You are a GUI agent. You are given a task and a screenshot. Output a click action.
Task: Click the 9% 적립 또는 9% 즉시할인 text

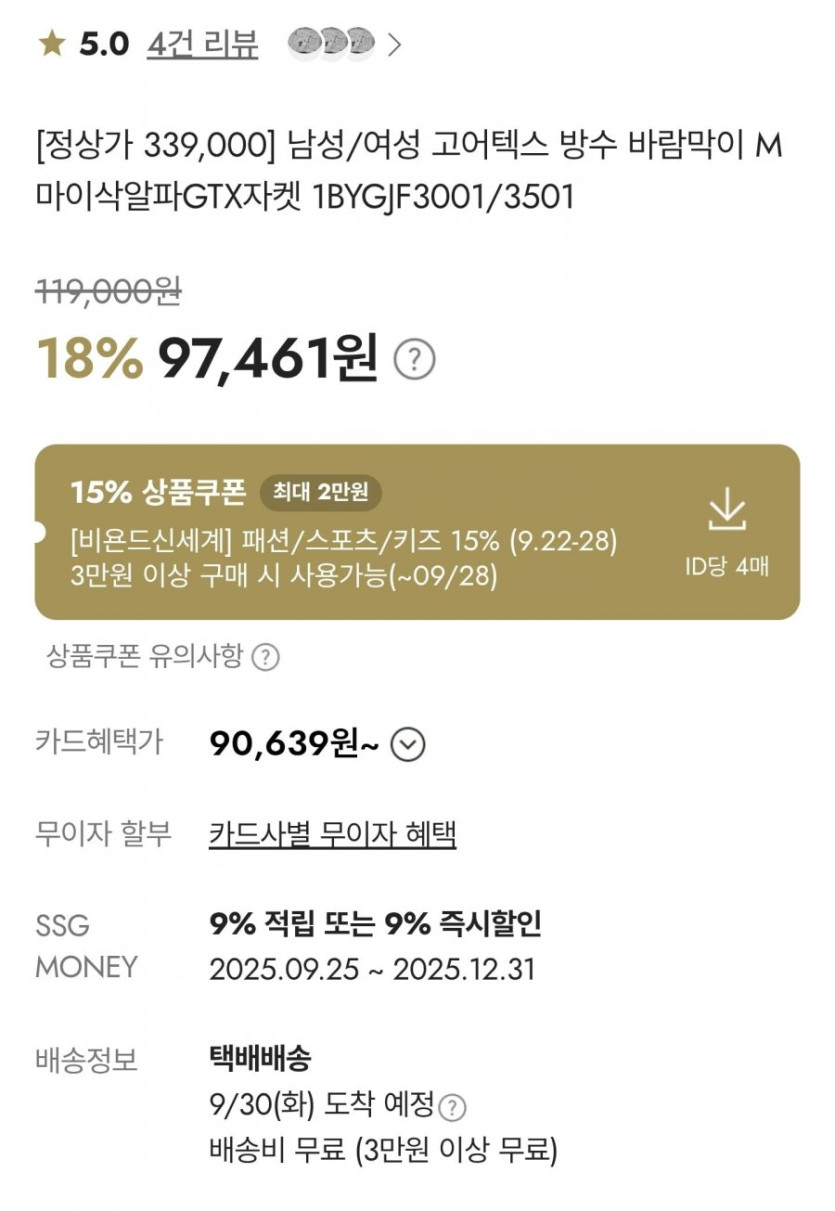click(375, 924)
